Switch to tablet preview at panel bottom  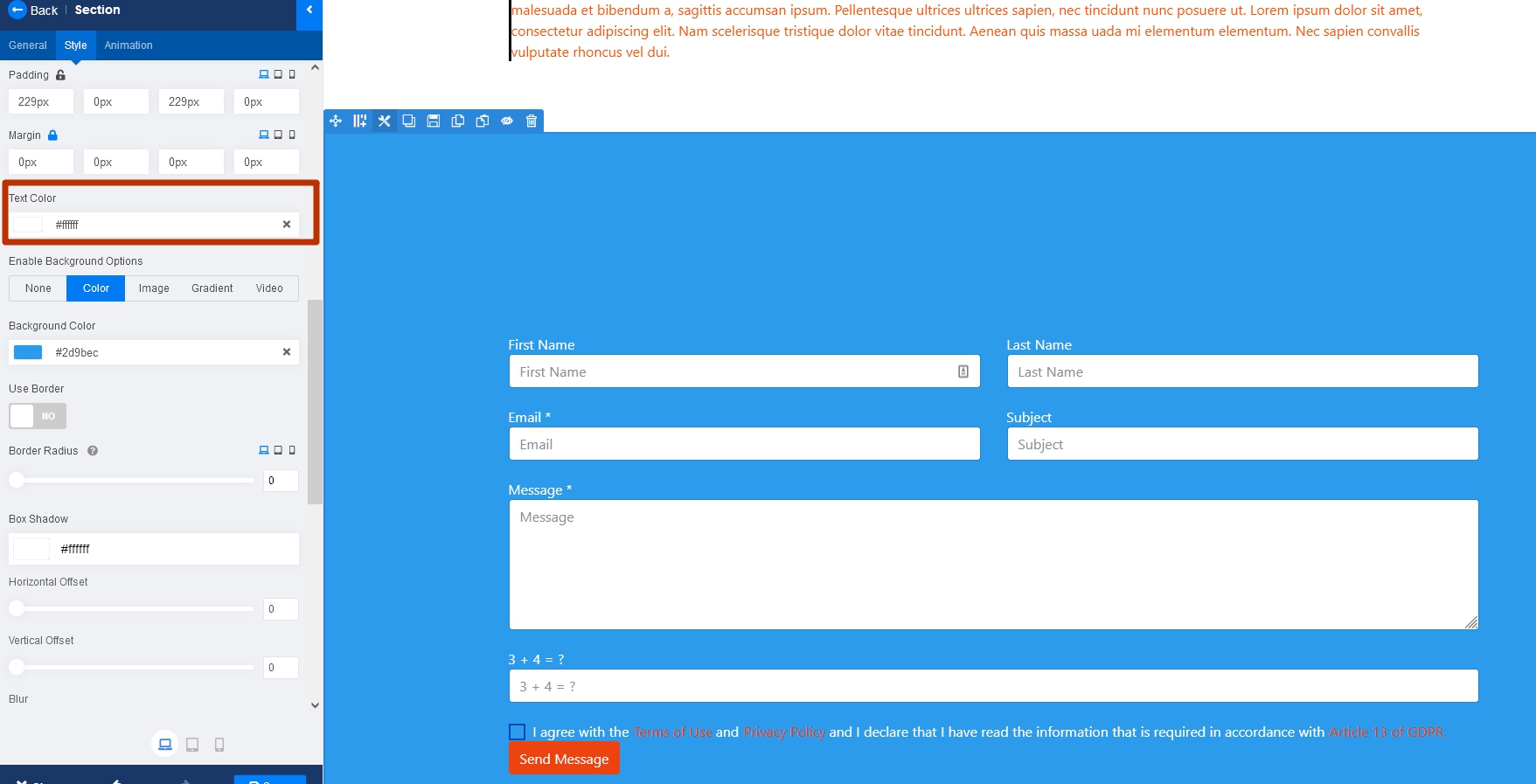click(x=192, y=745)
